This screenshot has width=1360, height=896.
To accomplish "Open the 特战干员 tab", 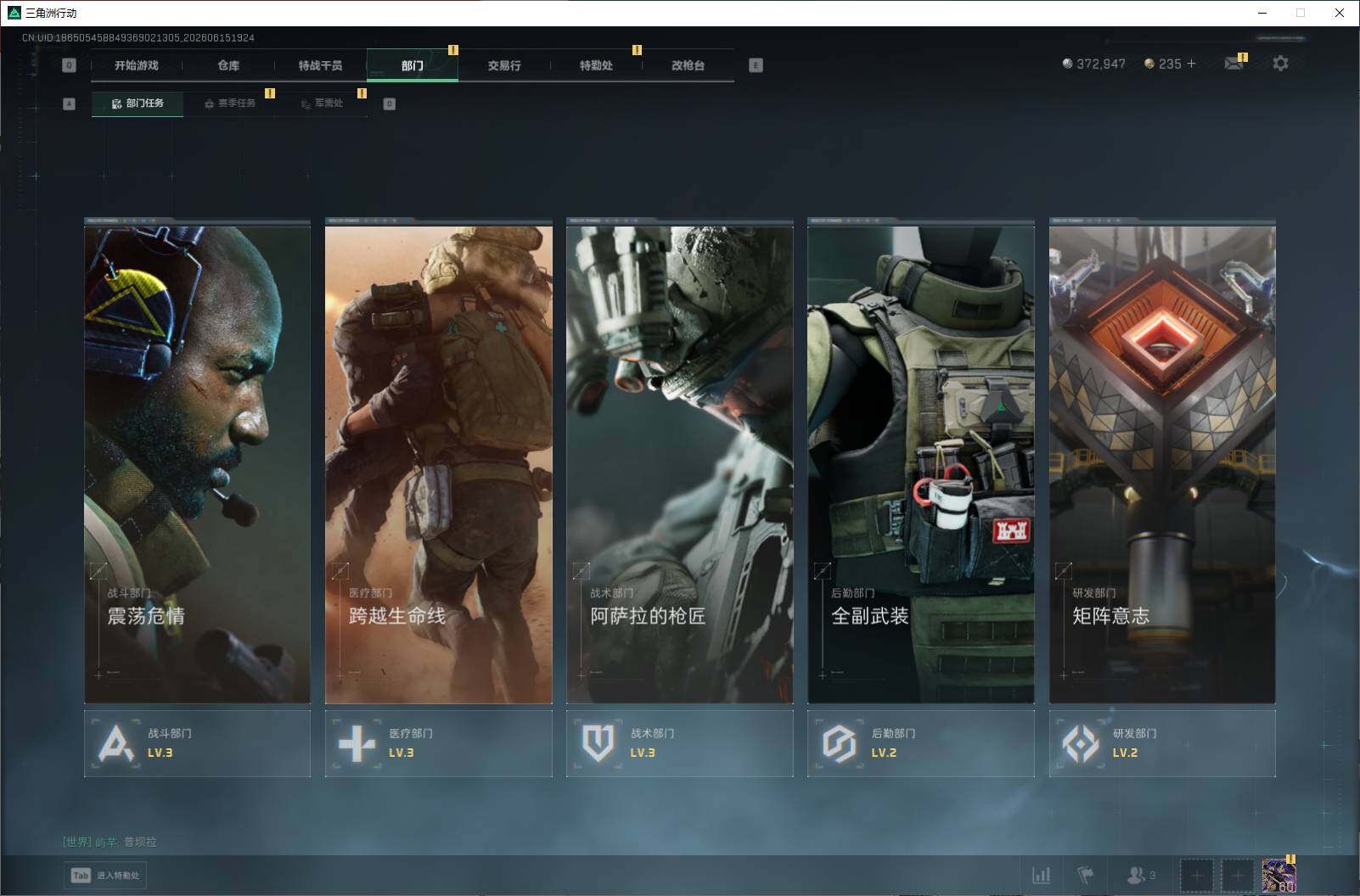I will tap(320, 65).
